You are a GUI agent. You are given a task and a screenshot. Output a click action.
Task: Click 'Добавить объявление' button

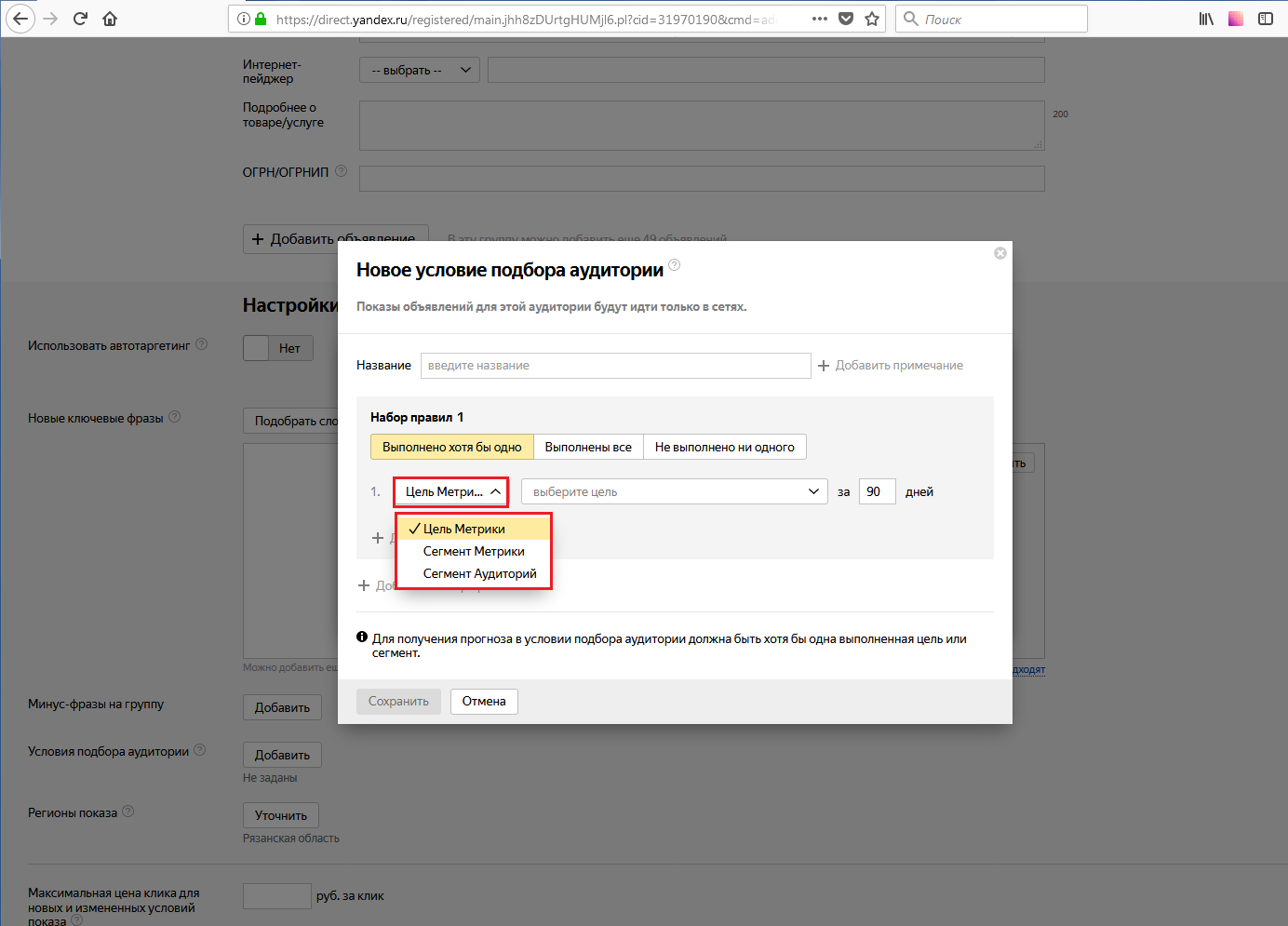[335, 239]
